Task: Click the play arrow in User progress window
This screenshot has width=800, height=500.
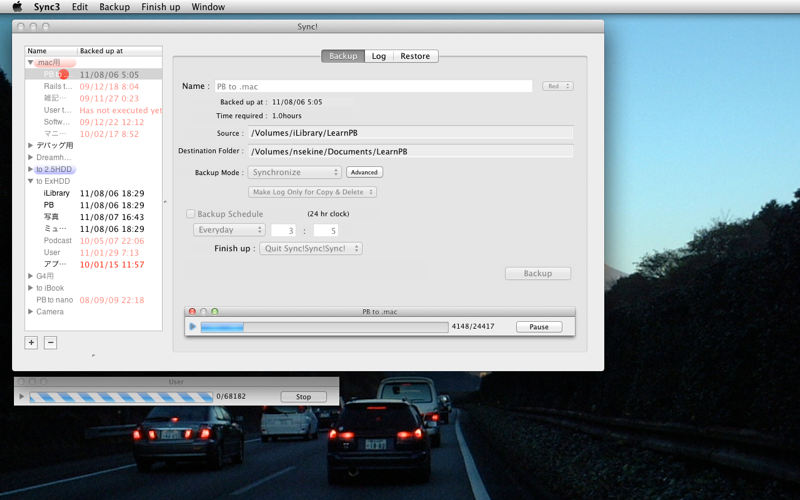Action: (21, 396)
